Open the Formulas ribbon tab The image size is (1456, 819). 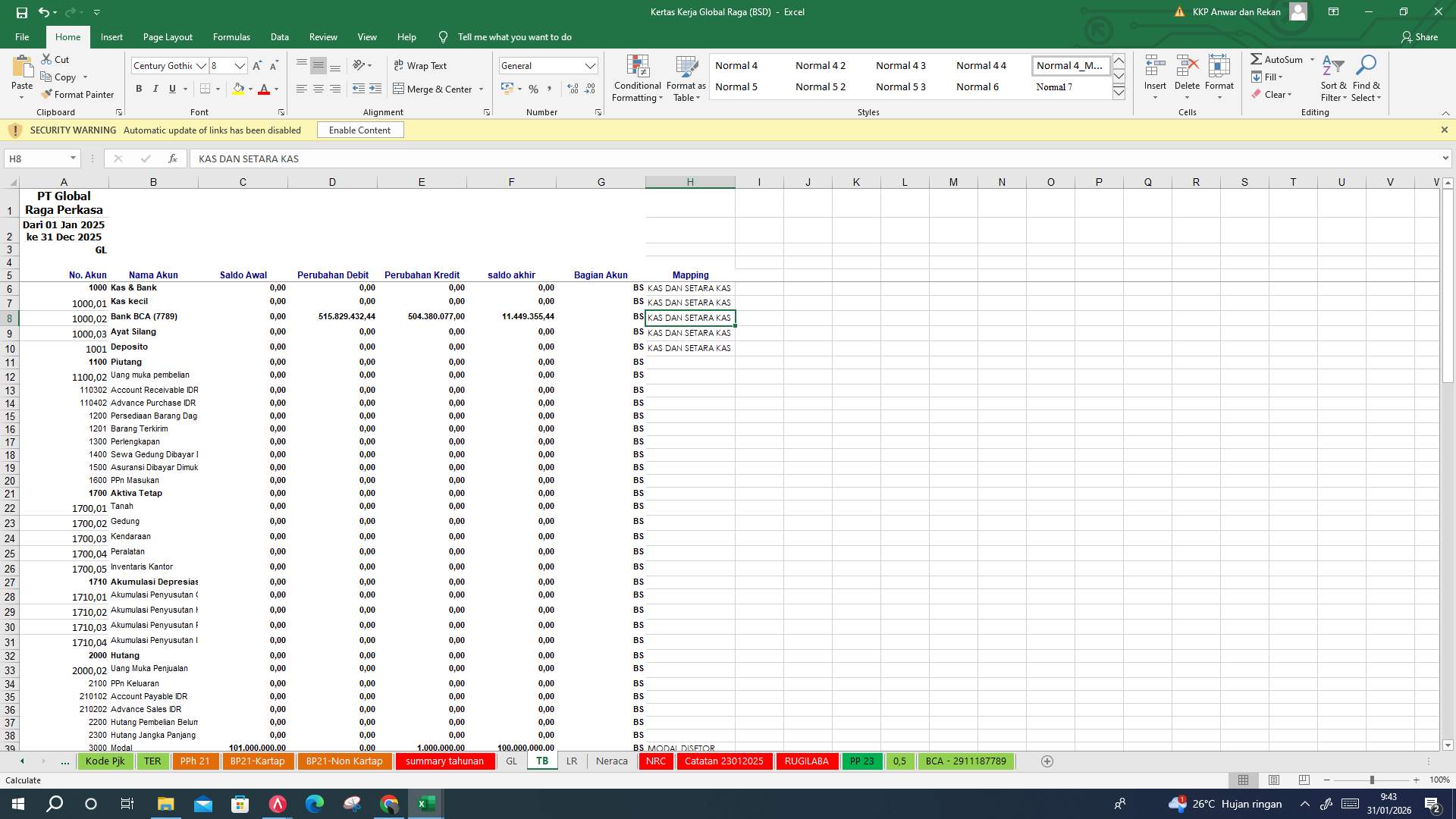tap(231, 36)
